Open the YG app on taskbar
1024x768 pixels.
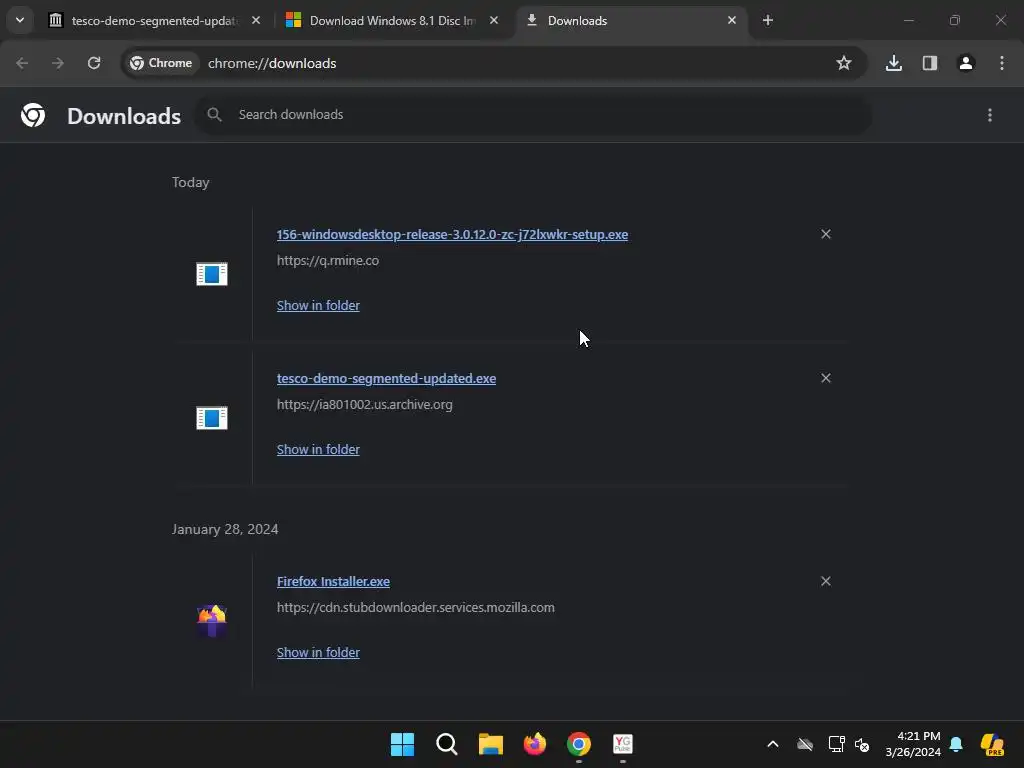coord(623,744)
